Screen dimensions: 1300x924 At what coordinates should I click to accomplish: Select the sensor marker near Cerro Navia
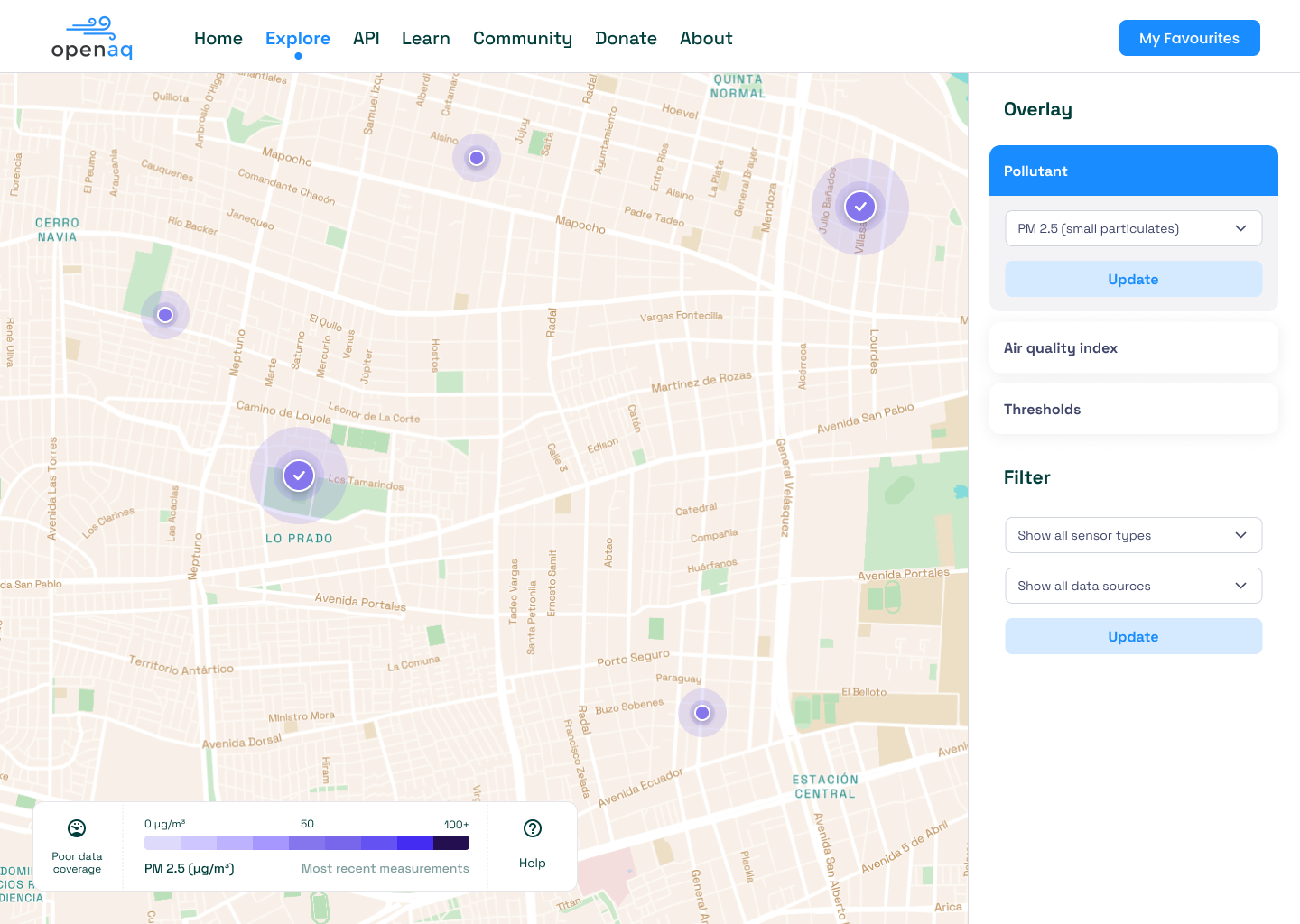point(165,315)
